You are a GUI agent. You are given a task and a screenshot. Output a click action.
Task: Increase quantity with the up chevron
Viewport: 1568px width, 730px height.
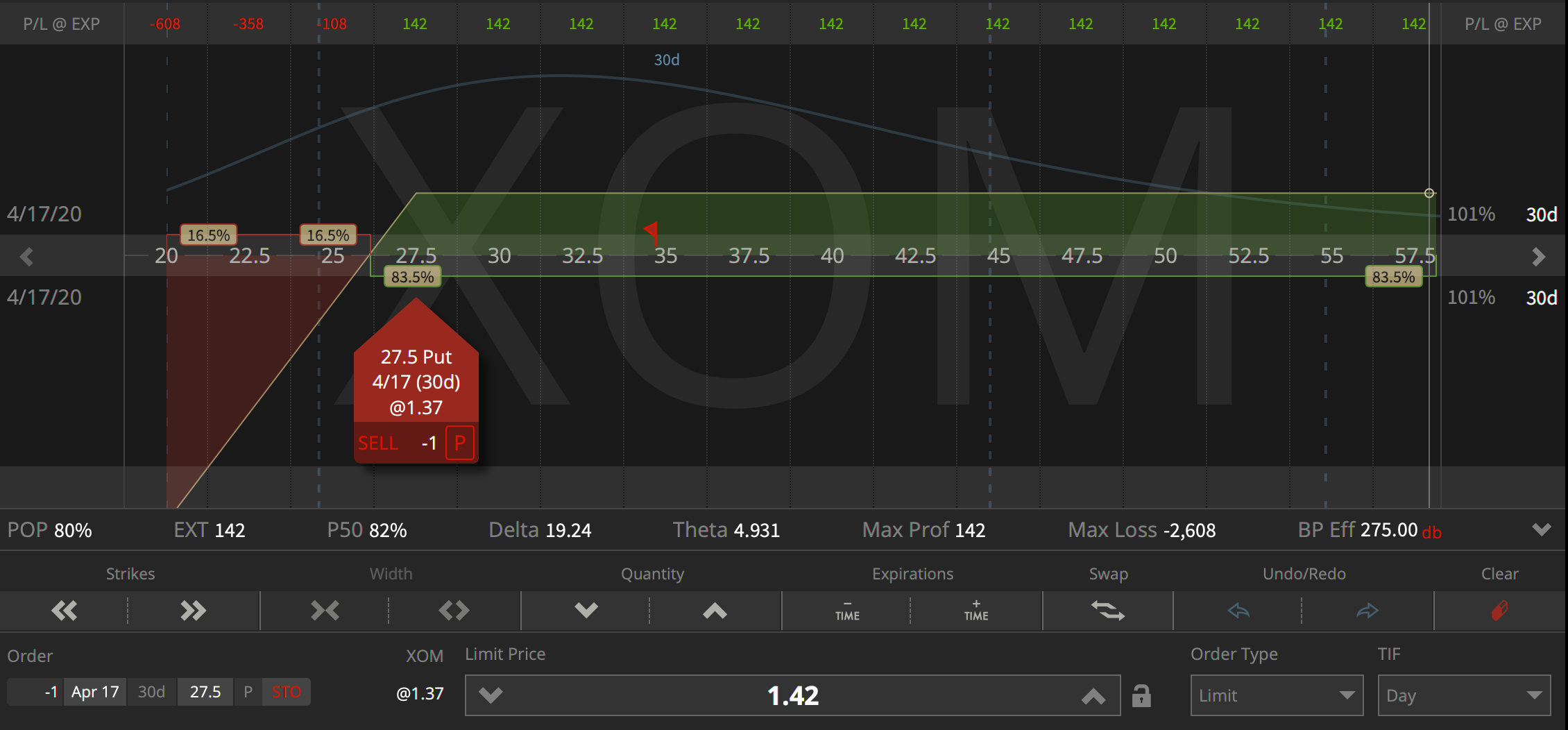click(715, 611)
